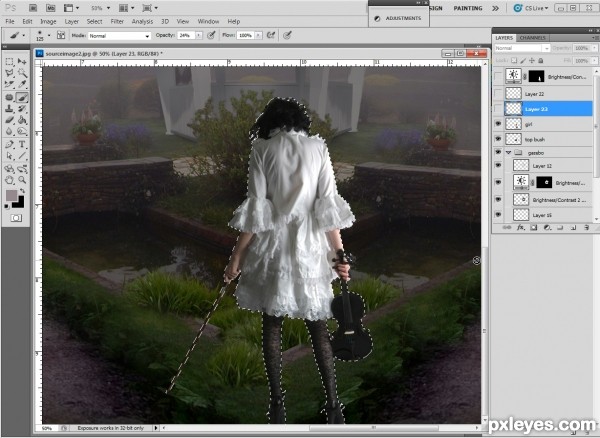Open the Image menu

[x=48, y=21]
